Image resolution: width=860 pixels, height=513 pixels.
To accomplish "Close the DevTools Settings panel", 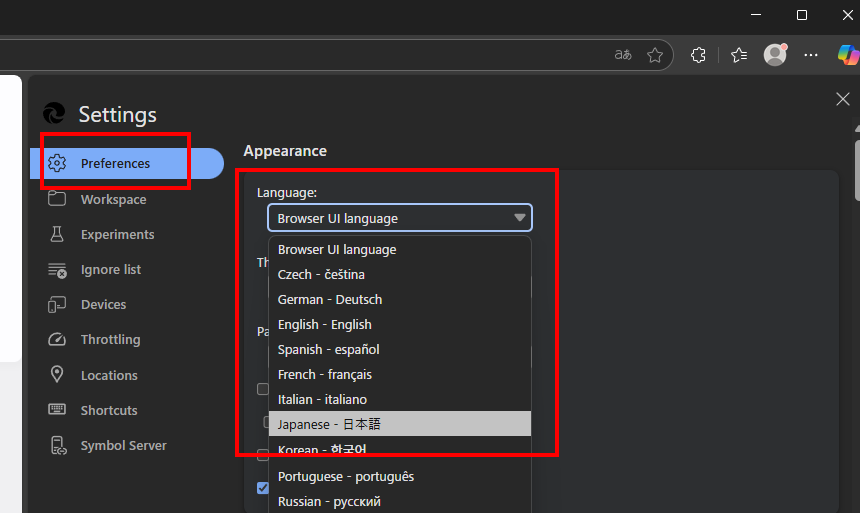I will pos(842,98).
